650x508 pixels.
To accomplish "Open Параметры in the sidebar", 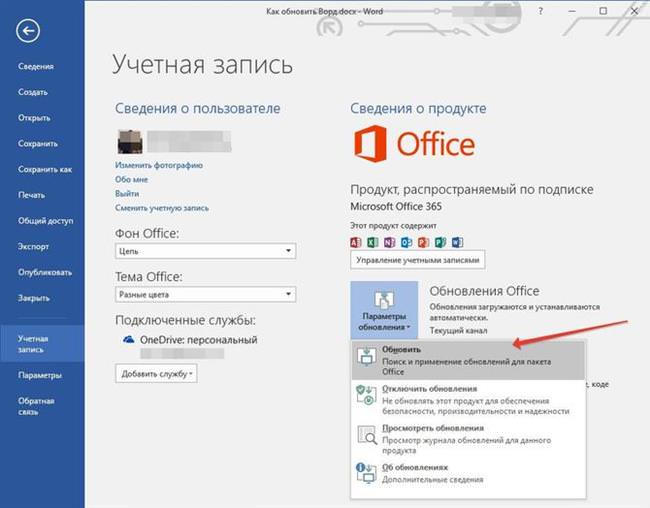I will [40, 375].
